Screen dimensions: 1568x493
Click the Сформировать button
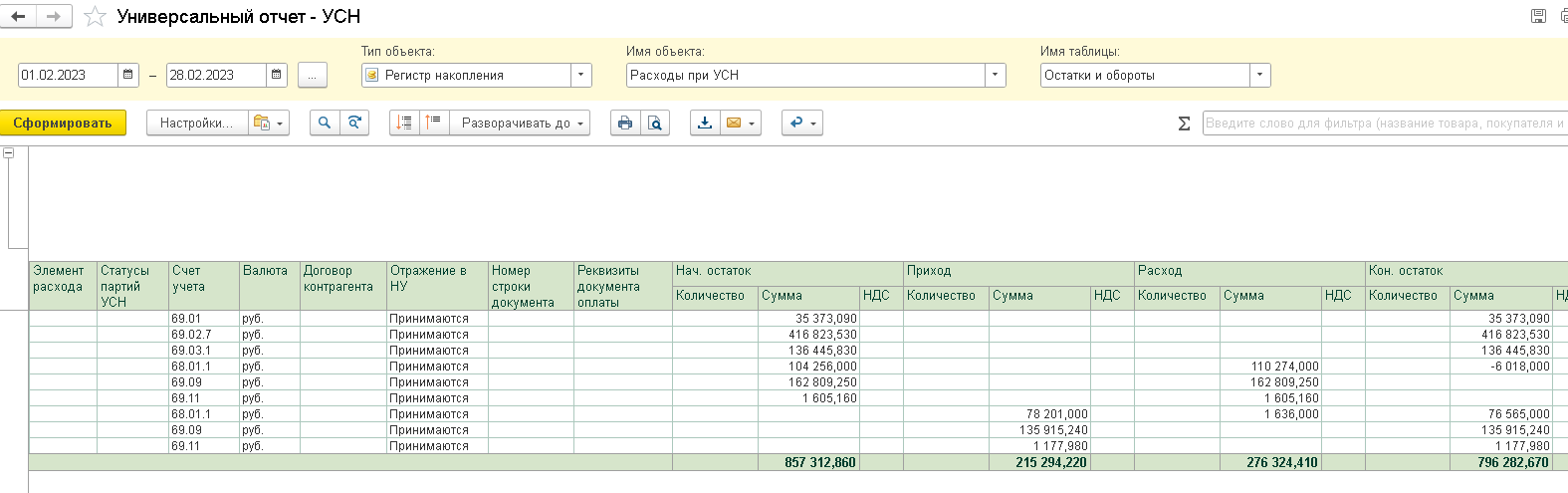[x=63, y=123]
